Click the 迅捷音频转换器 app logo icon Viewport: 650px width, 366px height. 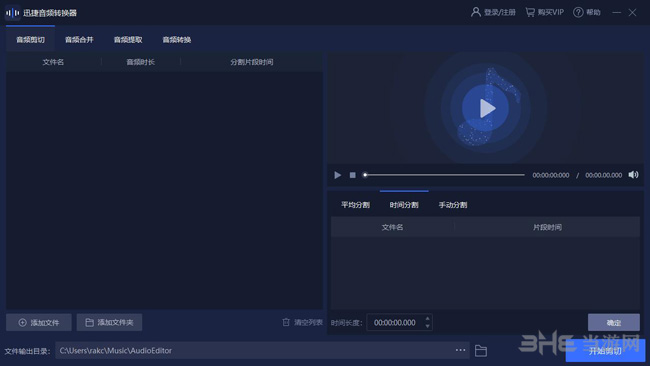[12, 13]
